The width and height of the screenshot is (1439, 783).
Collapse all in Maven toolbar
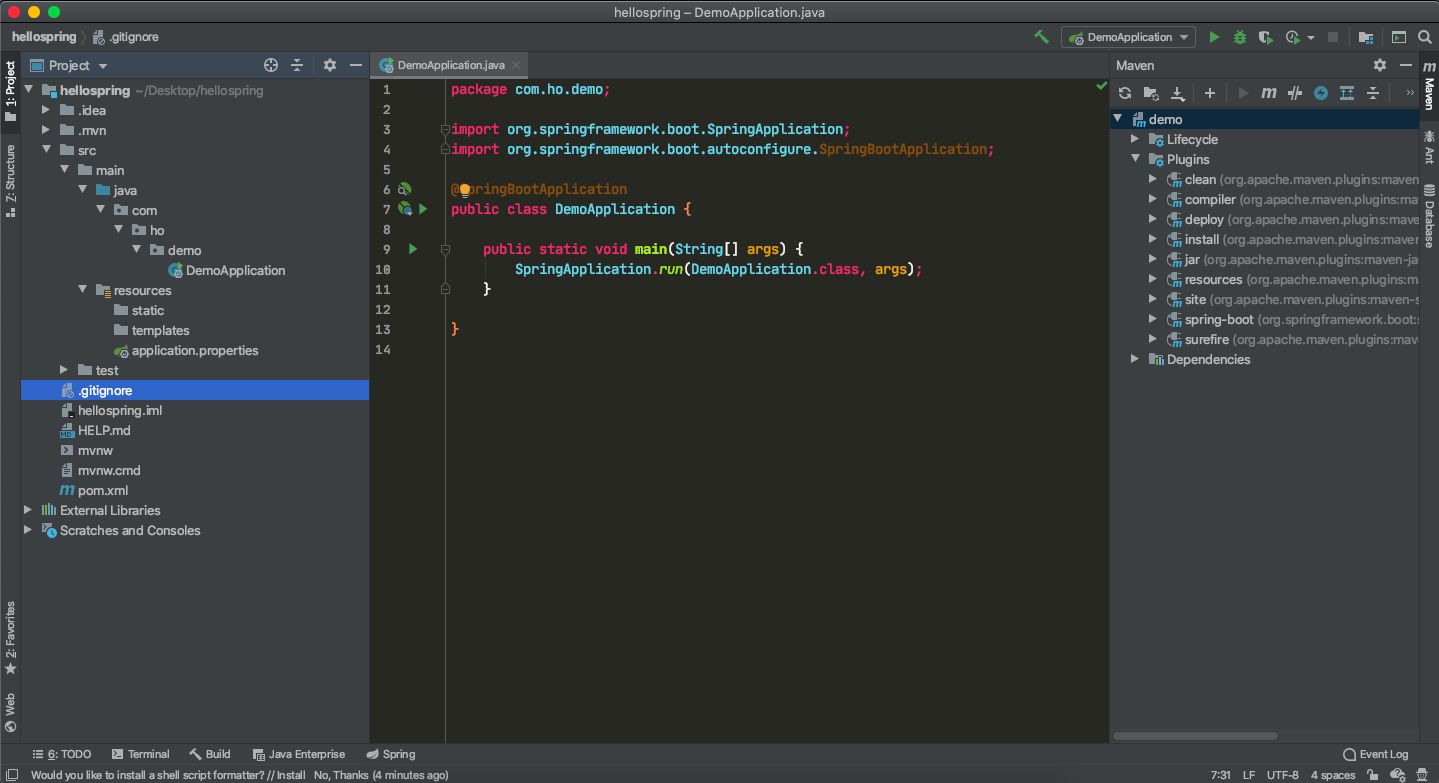1373,93
